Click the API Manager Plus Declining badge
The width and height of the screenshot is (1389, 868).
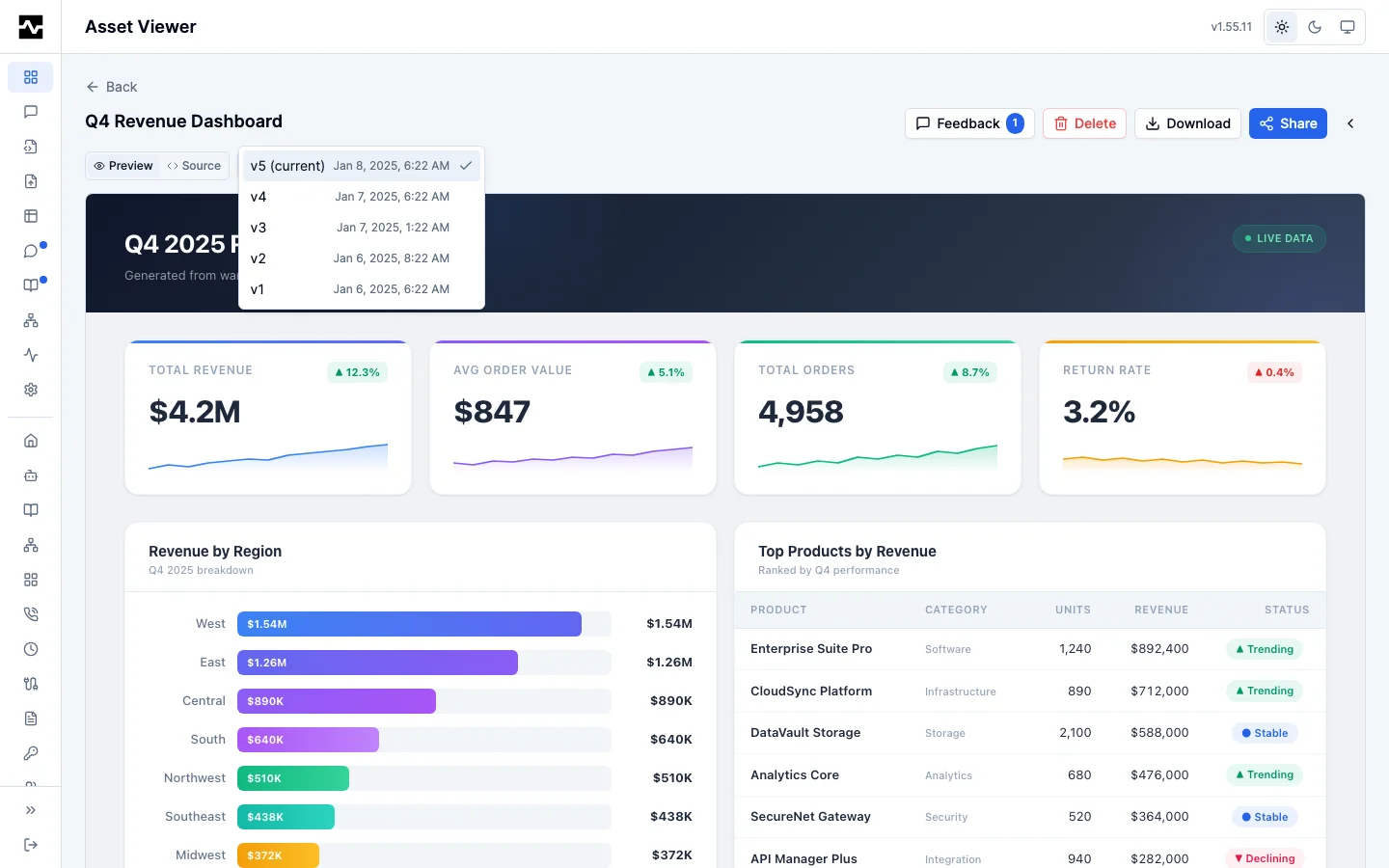(x=1265, y=858)
